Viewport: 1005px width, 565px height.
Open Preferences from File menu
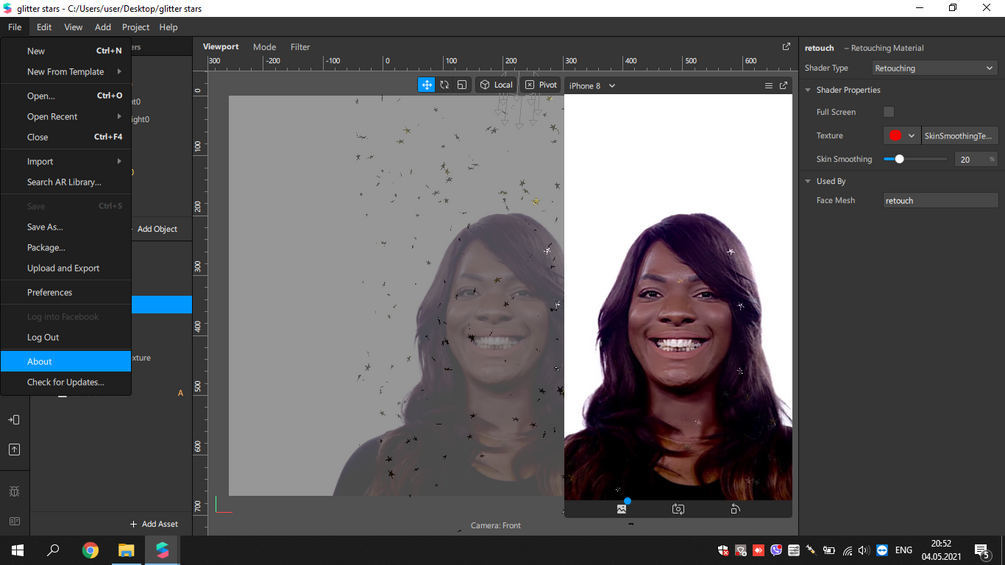pyautogui.click(x=66, y=292)
